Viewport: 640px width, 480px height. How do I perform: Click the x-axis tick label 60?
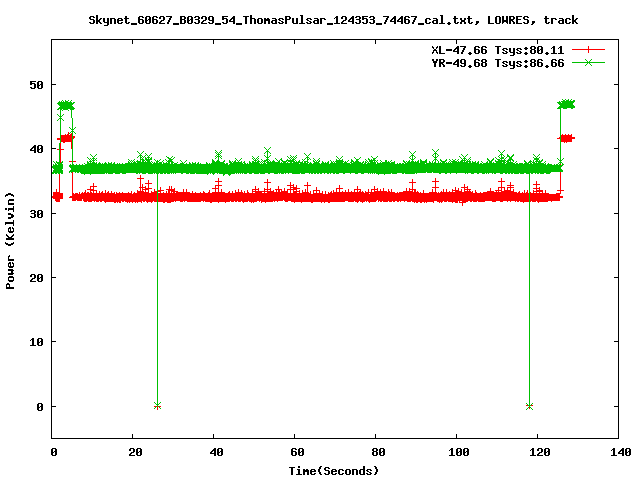pos(297,452)
